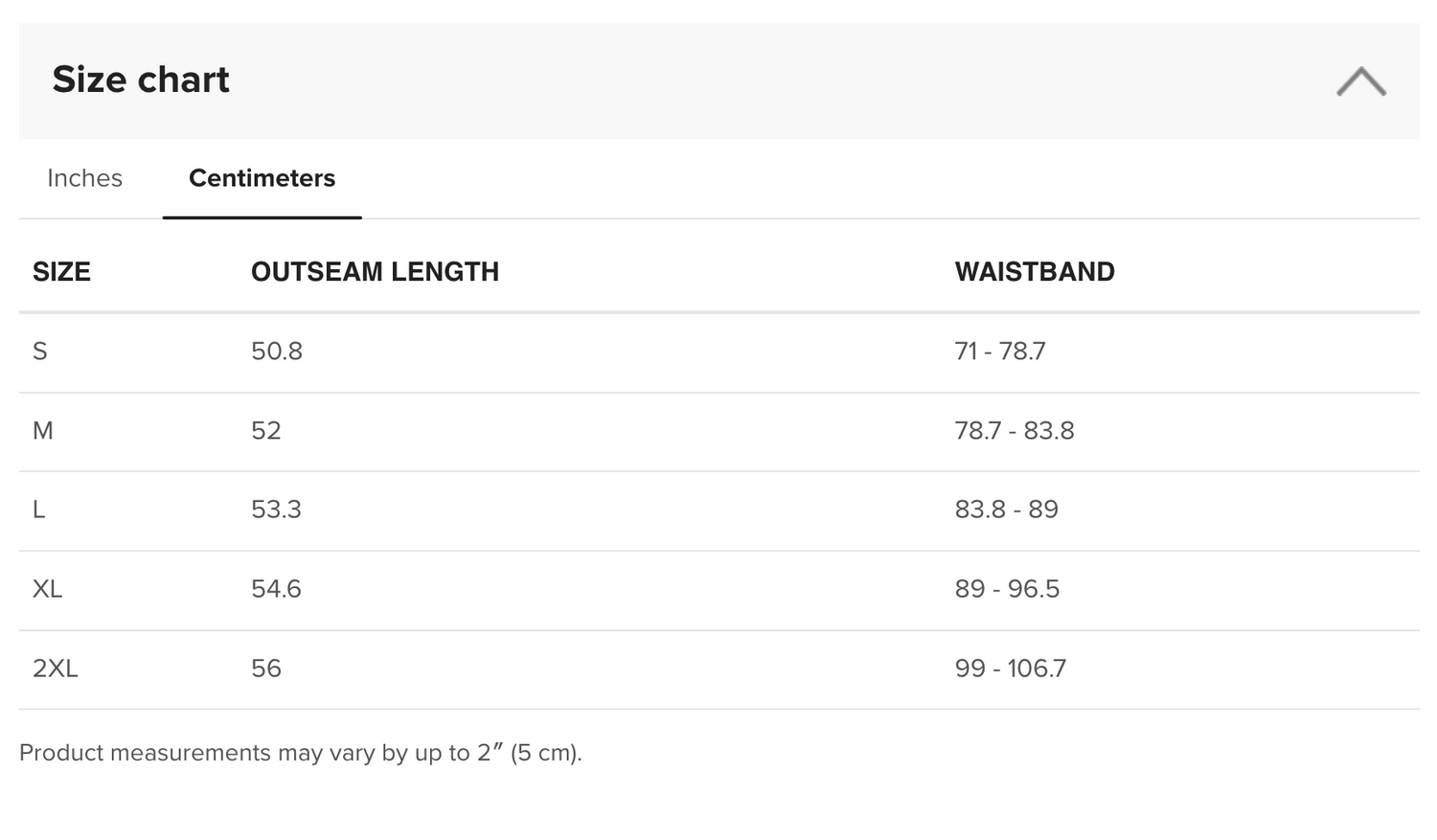Screen dimensions: 1437x840
Task: Click the 54.6 outseam length value
Action: pyautogui.click(x=276, y=589)
